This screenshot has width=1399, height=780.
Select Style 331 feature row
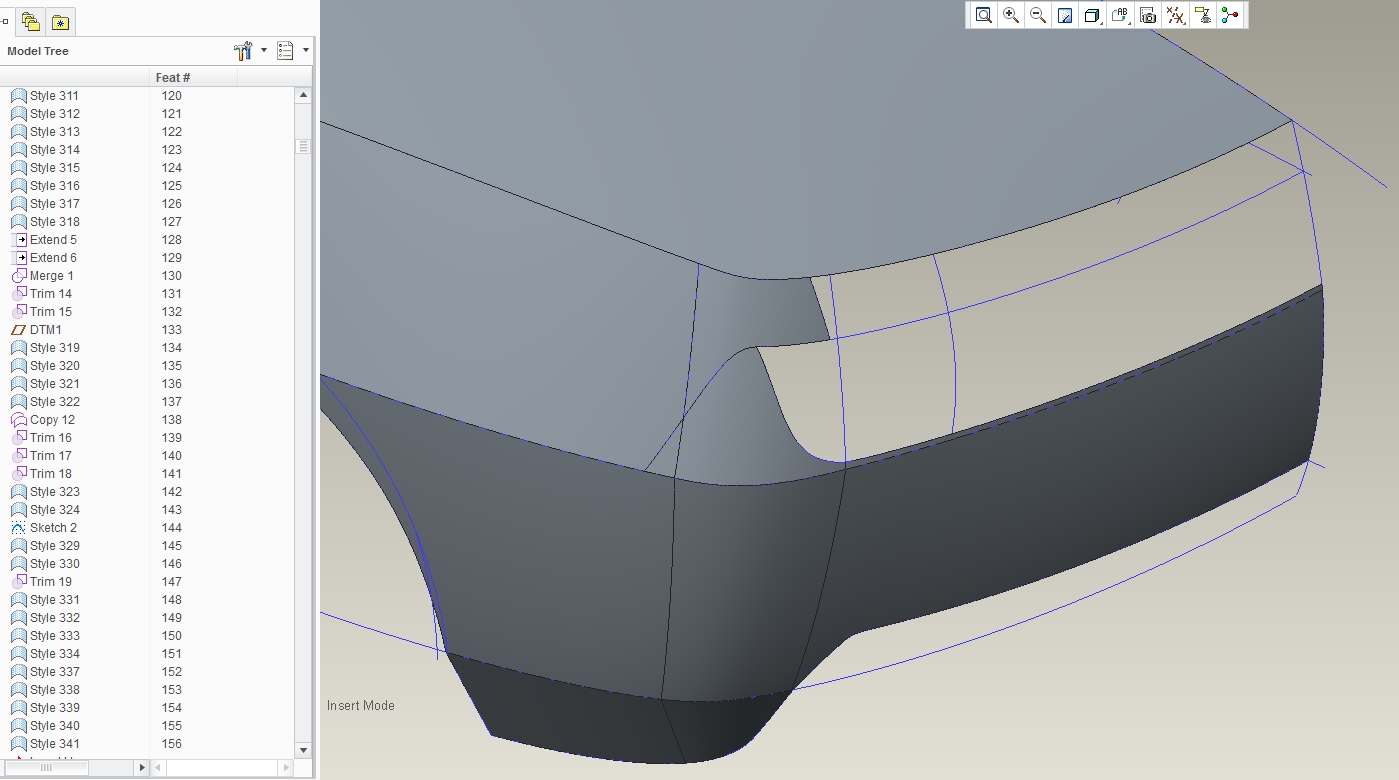click(54, 600)
